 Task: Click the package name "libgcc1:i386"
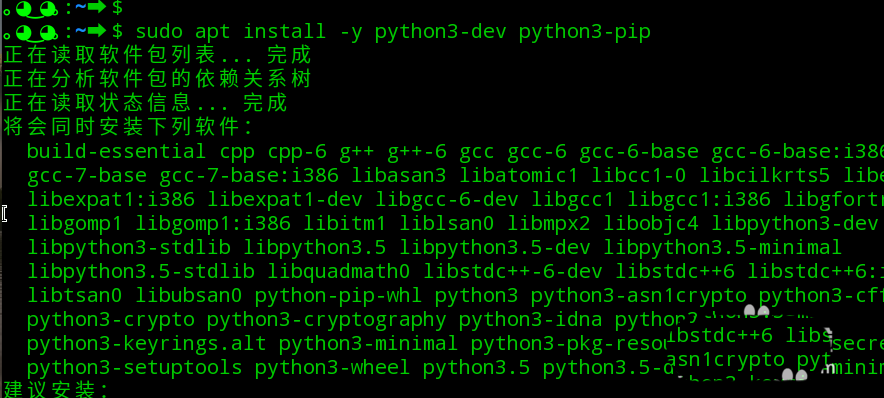[x=699, y=200]
